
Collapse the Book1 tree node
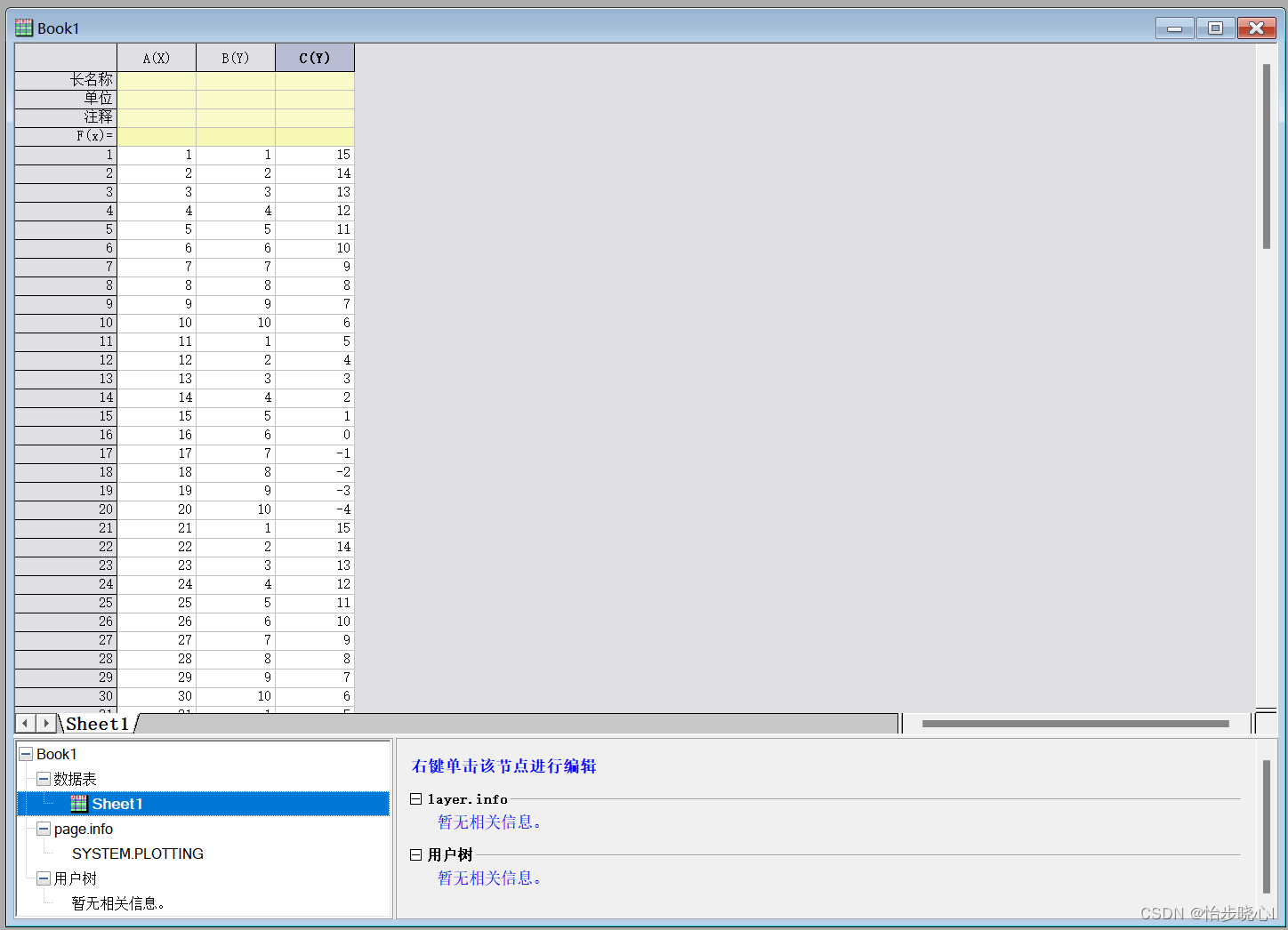pyautogui.click(x=26, y=754)
